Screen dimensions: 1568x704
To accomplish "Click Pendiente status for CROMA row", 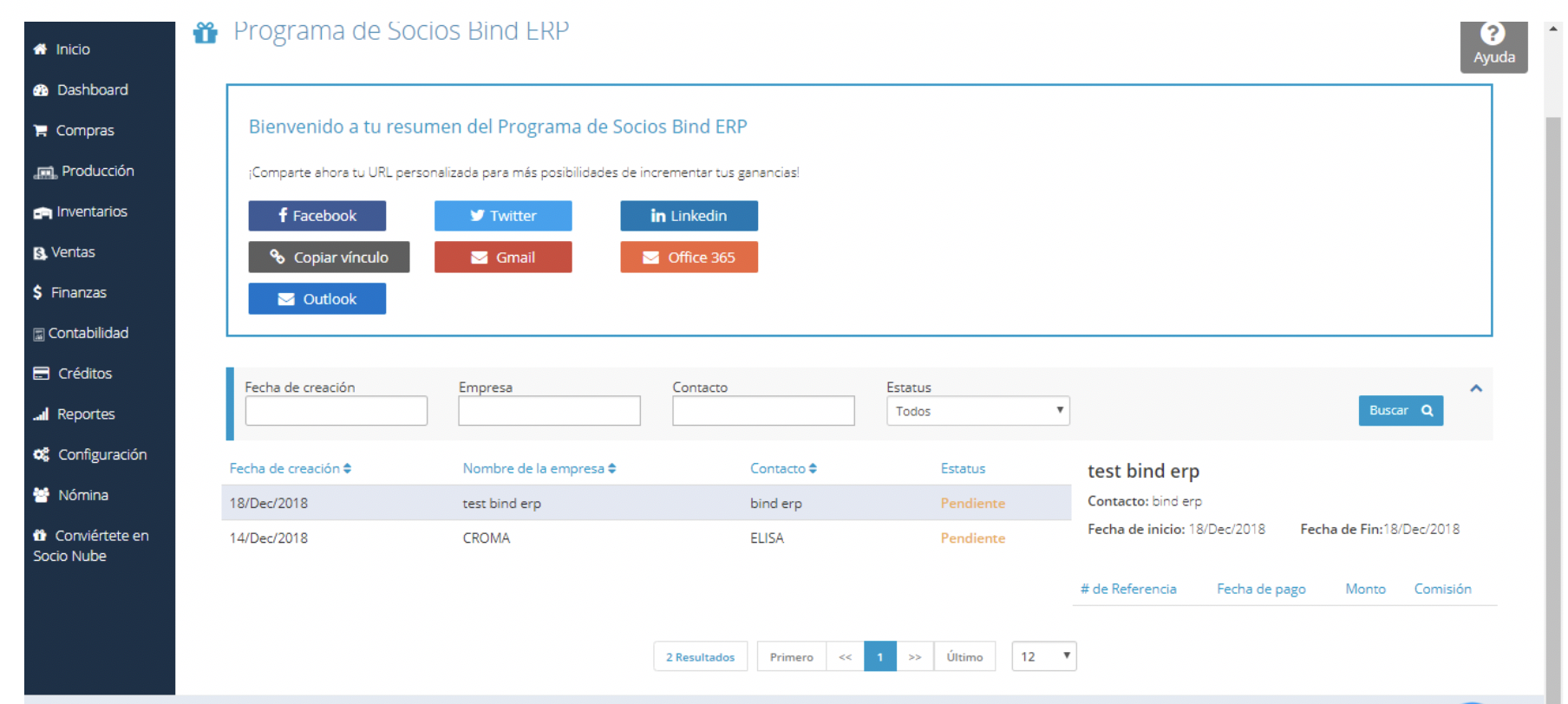I will click(973, 538).
